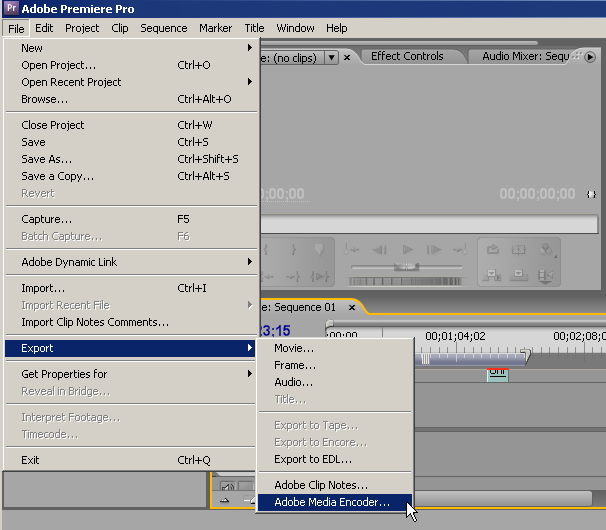The image size is (606, 530).
Task: Click the timeline viewing area bar
Action: (x=468, y=323)
